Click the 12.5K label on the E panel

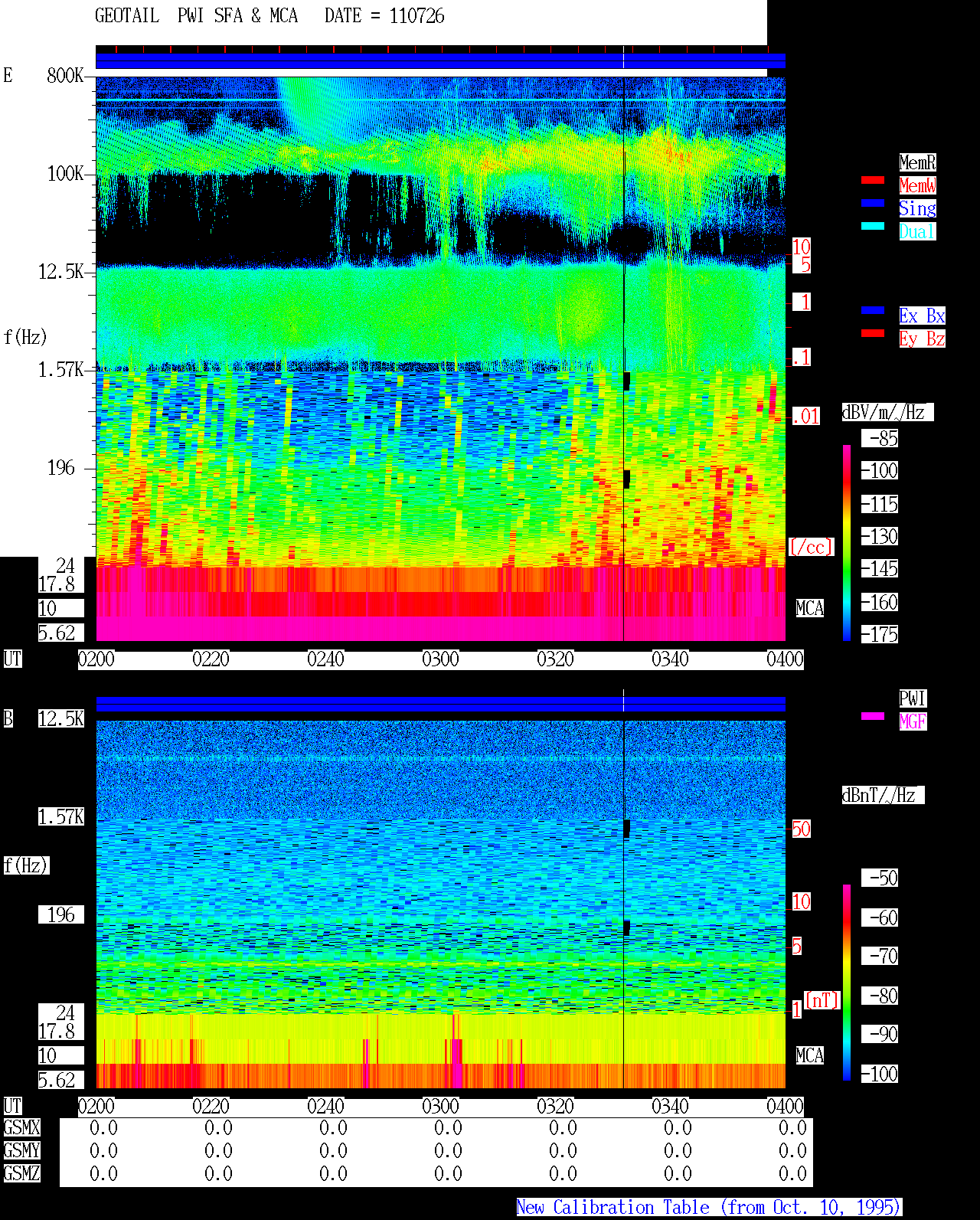pyautogui.click(x=60, y=272)
